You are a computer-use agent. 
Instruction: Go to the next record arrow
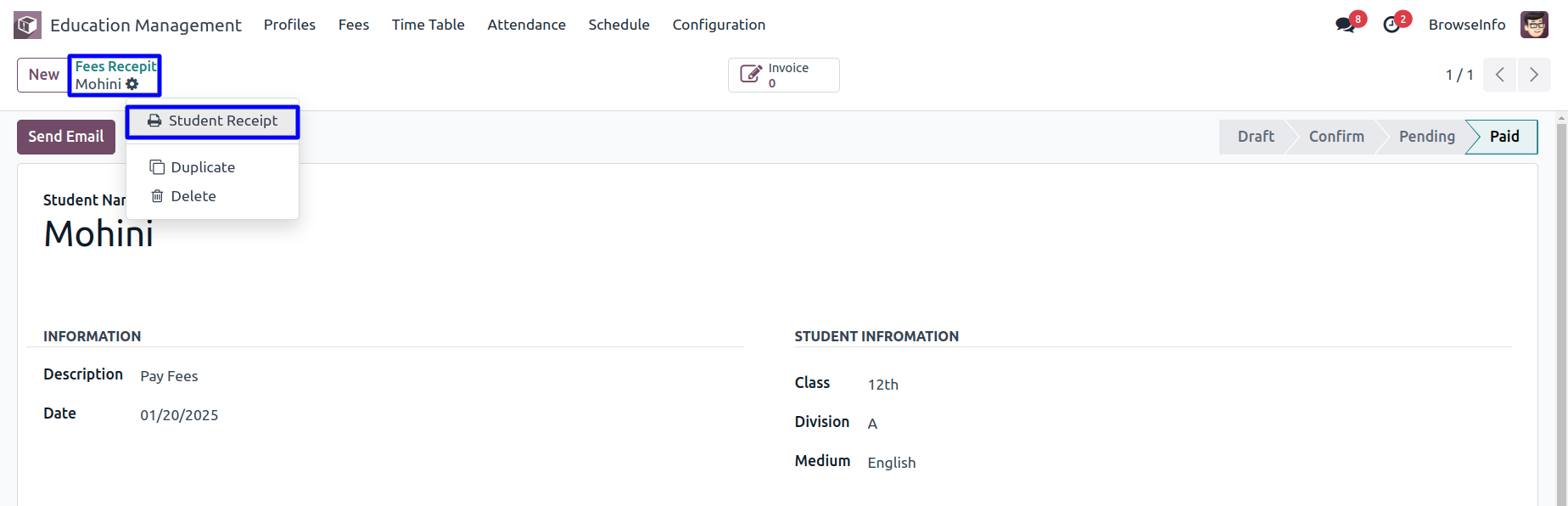1534,75
